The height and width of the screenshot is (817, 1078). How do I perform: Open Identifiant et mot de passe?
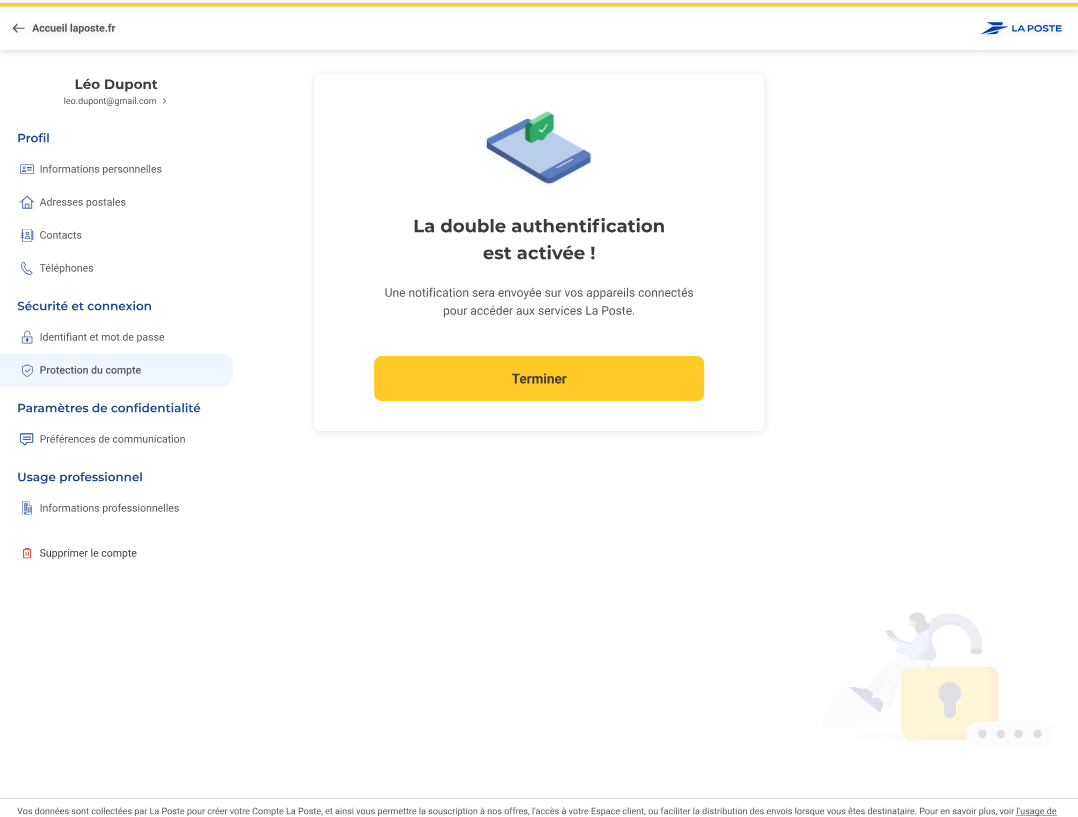[102, 337]
